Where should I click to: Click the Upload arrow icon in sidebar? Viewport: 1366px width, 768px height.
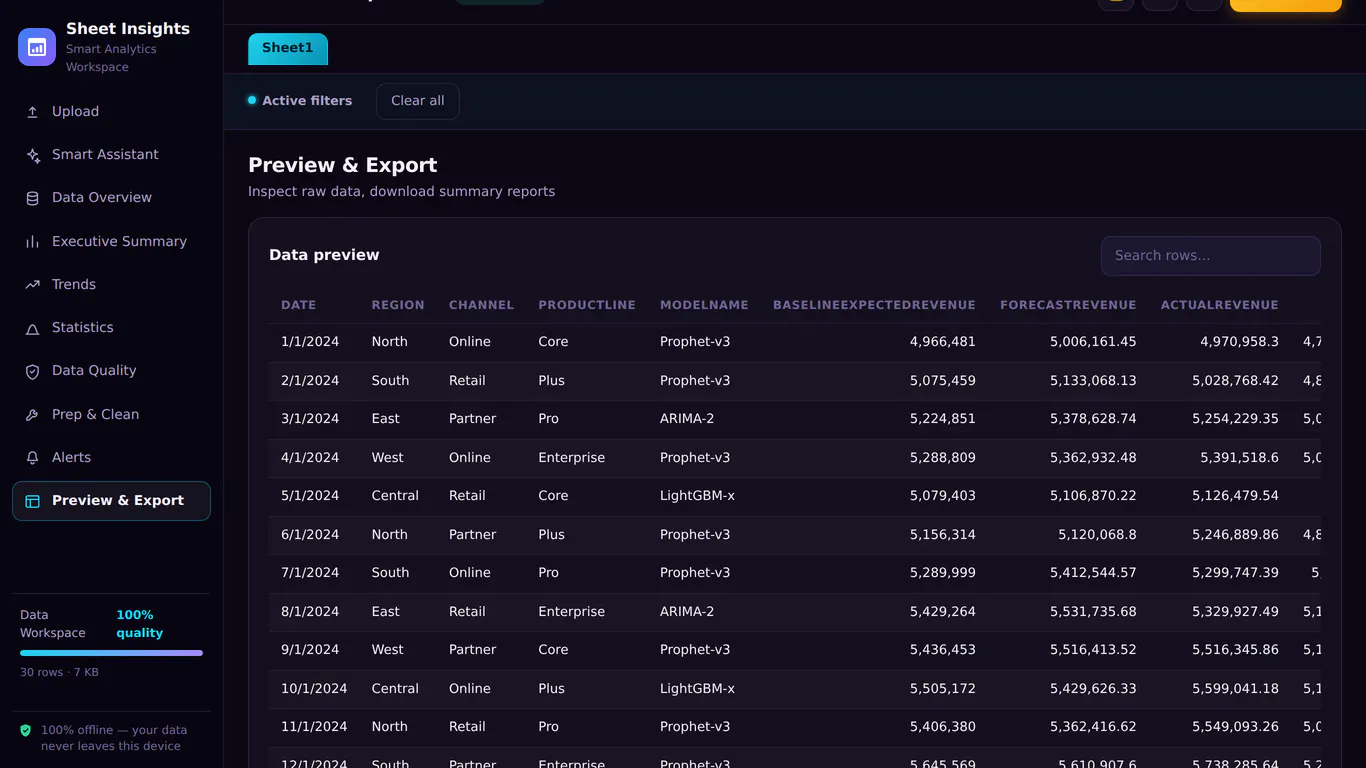tap(32, 112)
